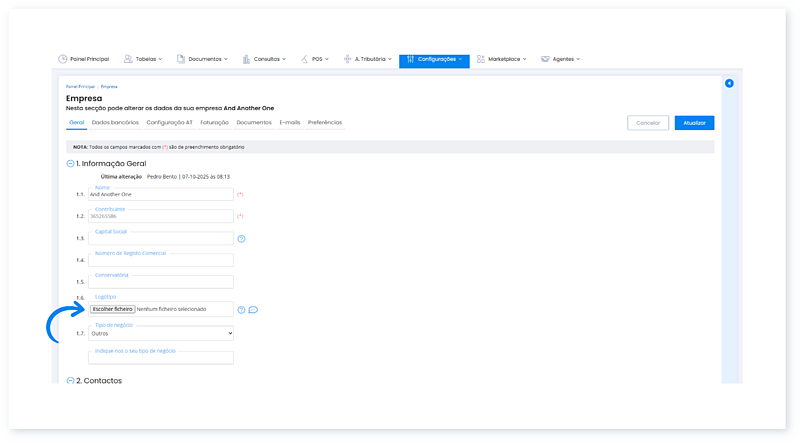Click the Consultas chart icon in top menu
This screenshot has width=800, height=443.
[246, 59]
